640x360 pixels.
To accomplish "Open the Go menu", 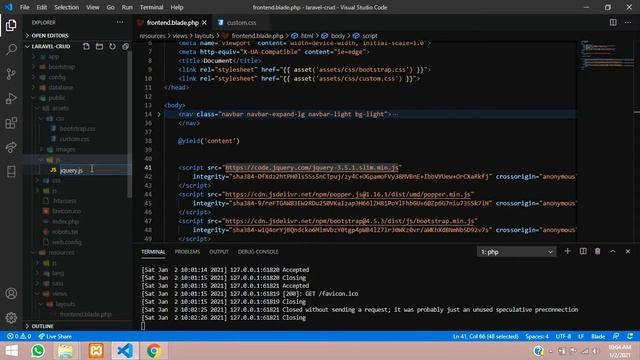I will pos(111,7).
